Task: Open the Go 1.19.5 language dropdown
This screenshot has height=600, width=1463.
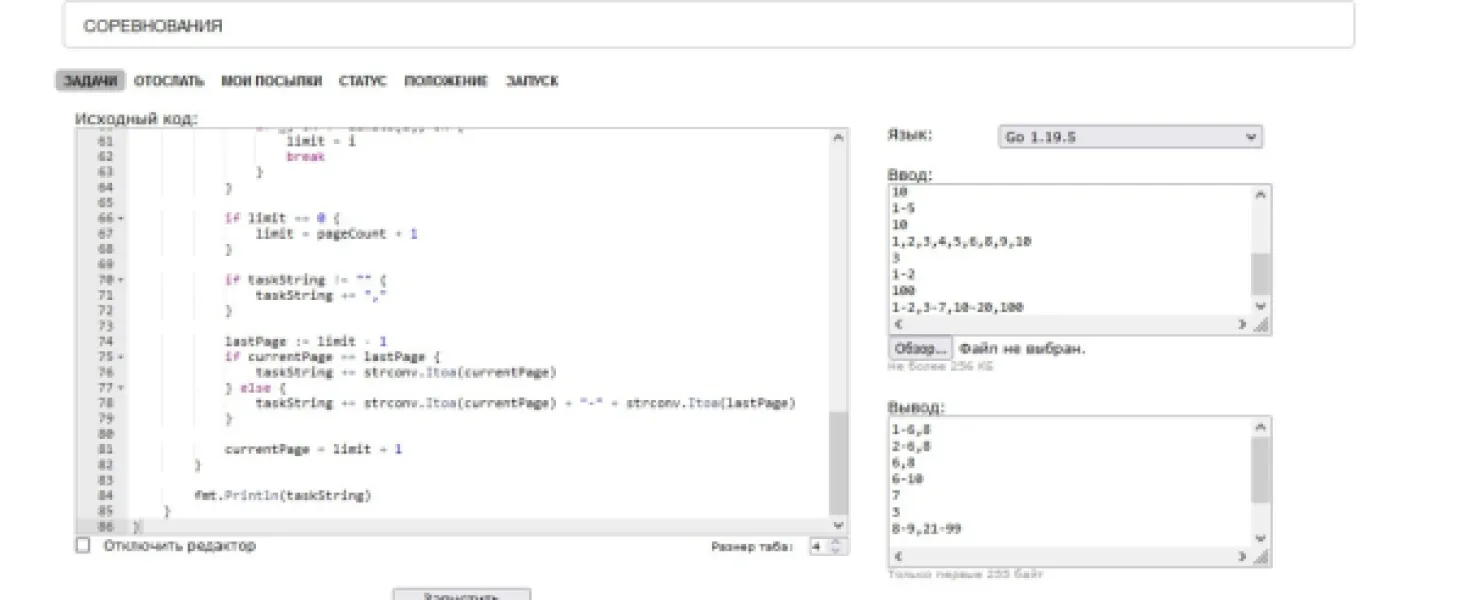Action: [1130, 137]
